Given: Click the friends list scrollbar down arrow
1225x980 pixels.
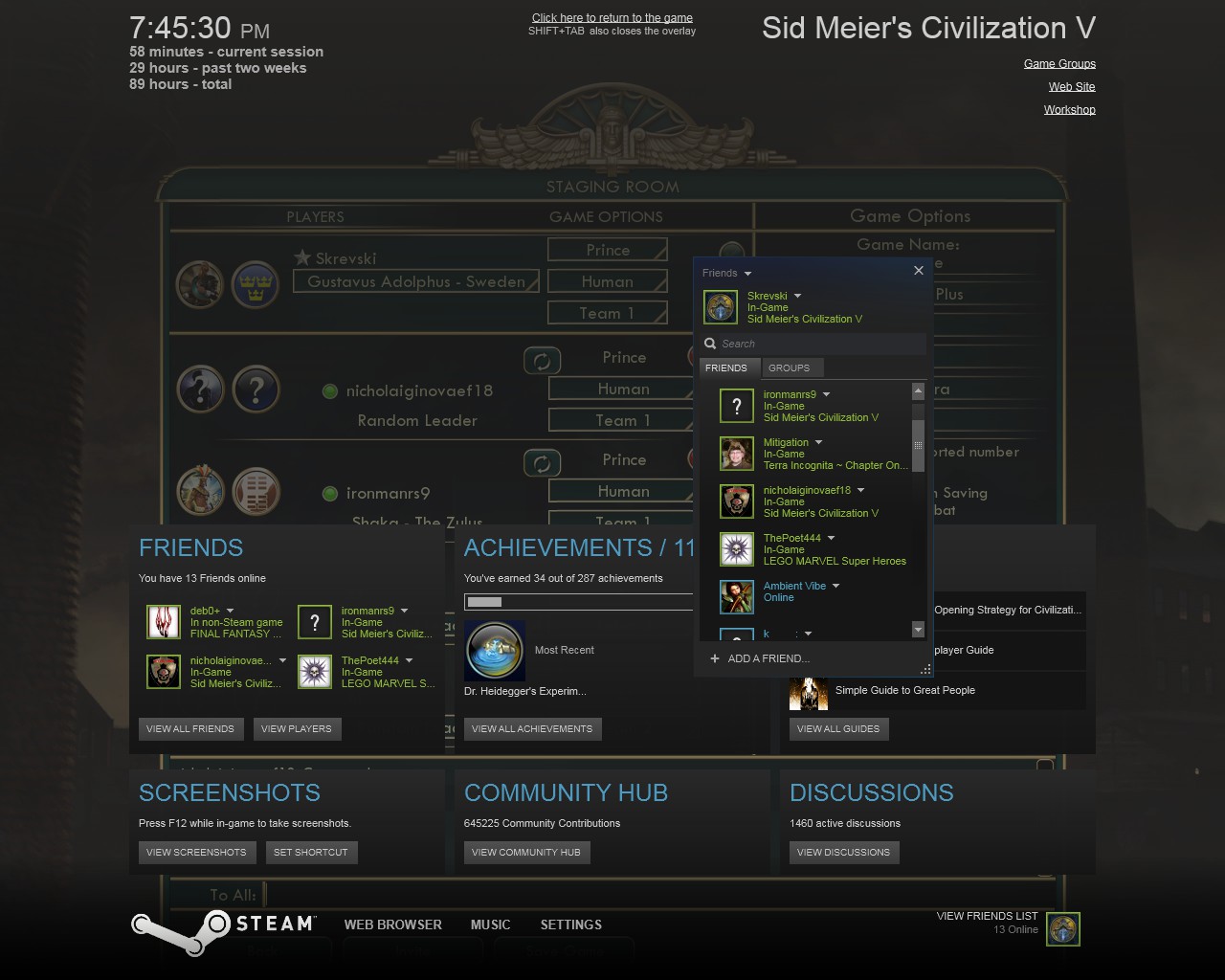Looking at the screenshot, I should tap(918, 630).
